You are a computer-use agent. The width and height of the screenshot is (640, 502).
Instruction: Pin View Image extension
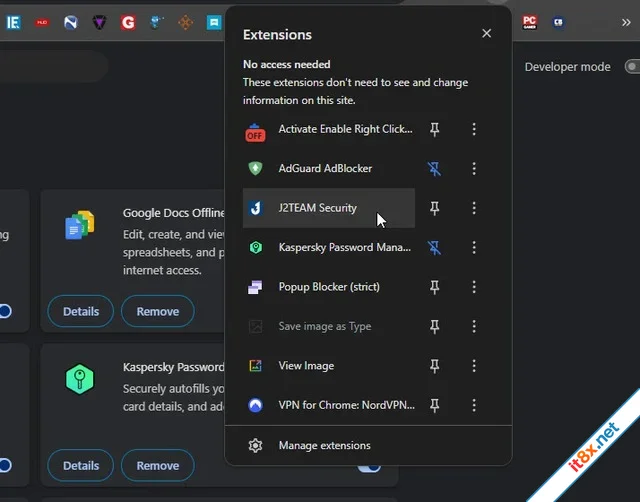tap(434, 366)
